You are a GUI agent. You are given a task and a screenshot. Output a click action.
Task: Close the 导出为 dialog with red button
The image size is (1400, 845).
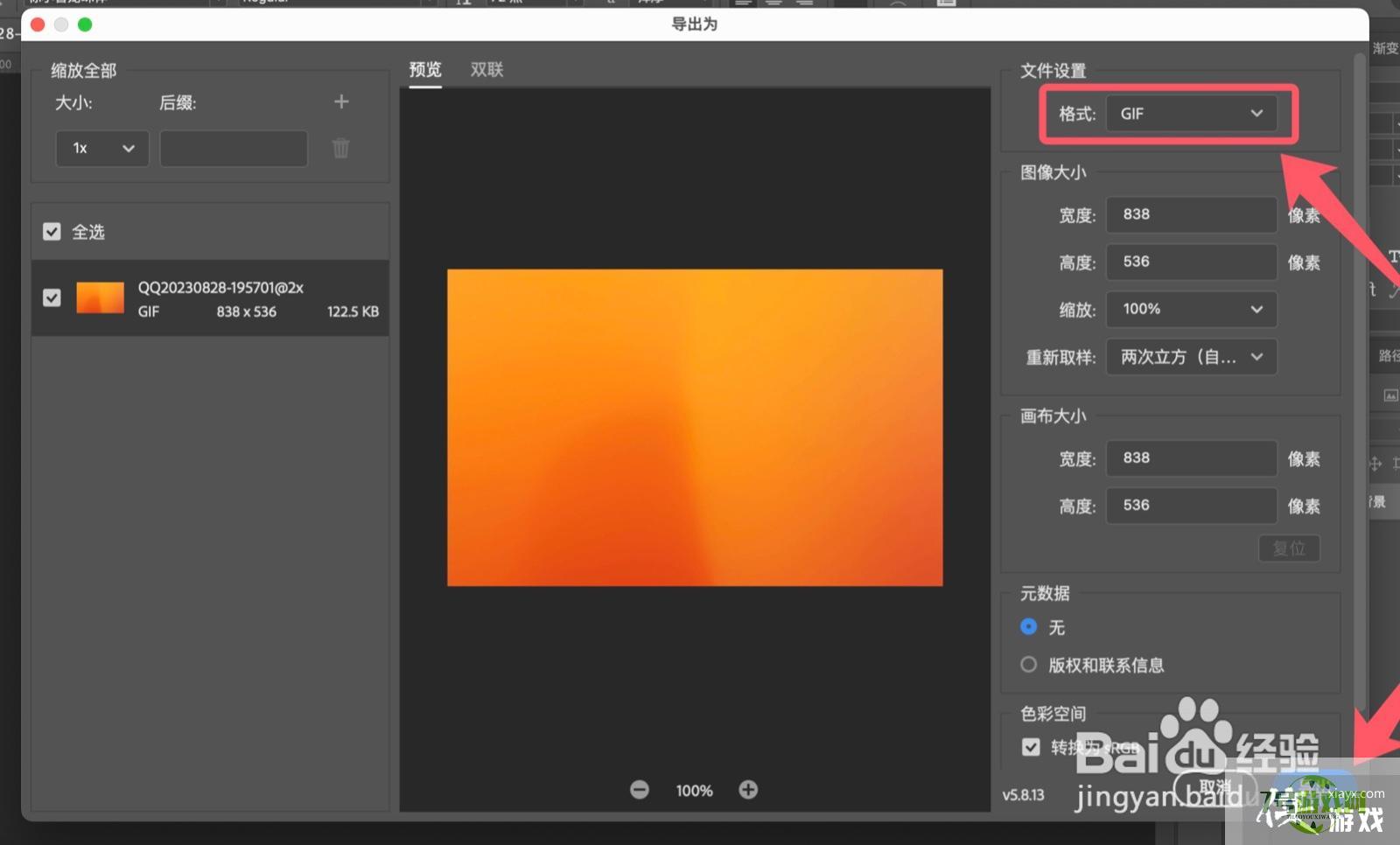(x=38, y=24)
